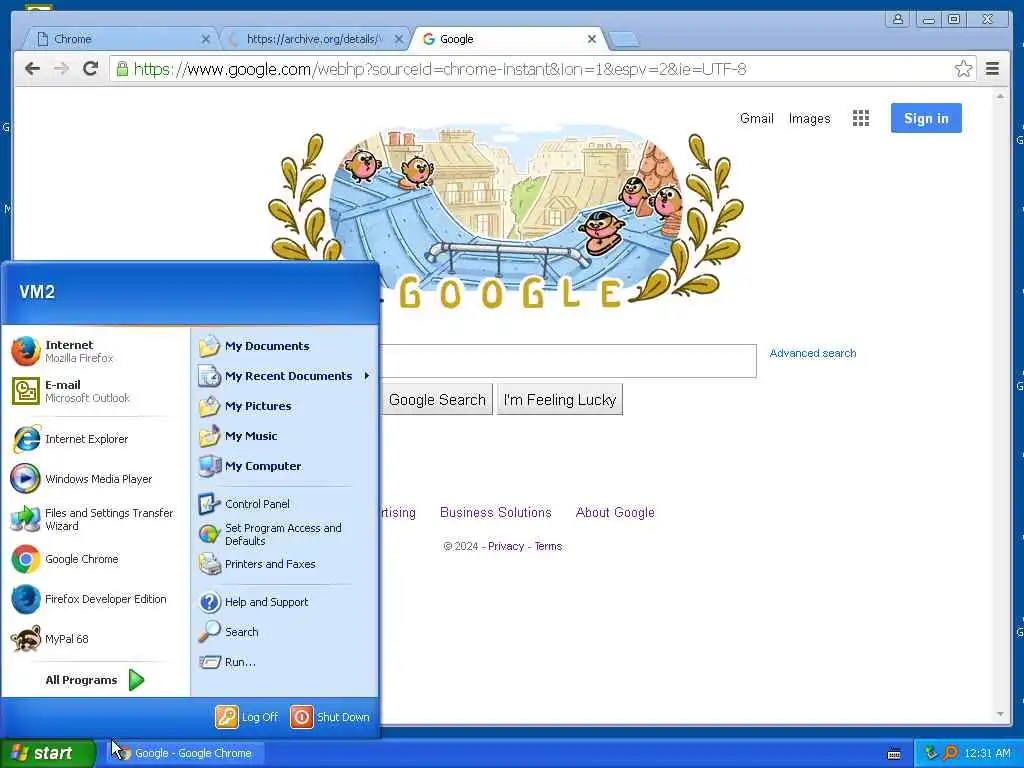Click I'm Feeling Lucky button
The height and width of the screenshot is (768, 1024).
560,400
